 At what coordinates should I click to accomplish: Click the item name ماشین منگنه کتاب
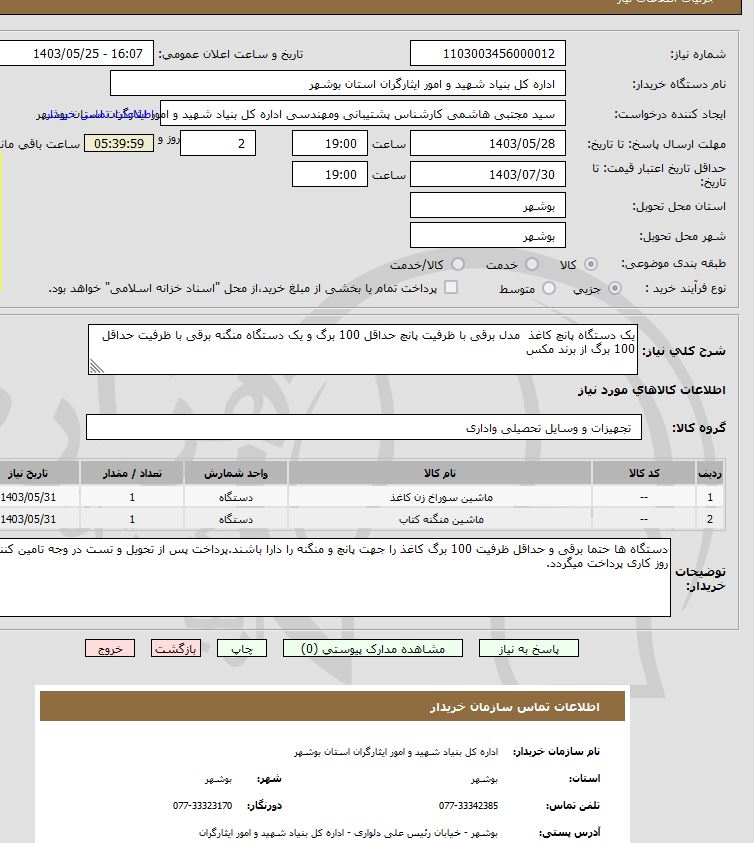441,519
